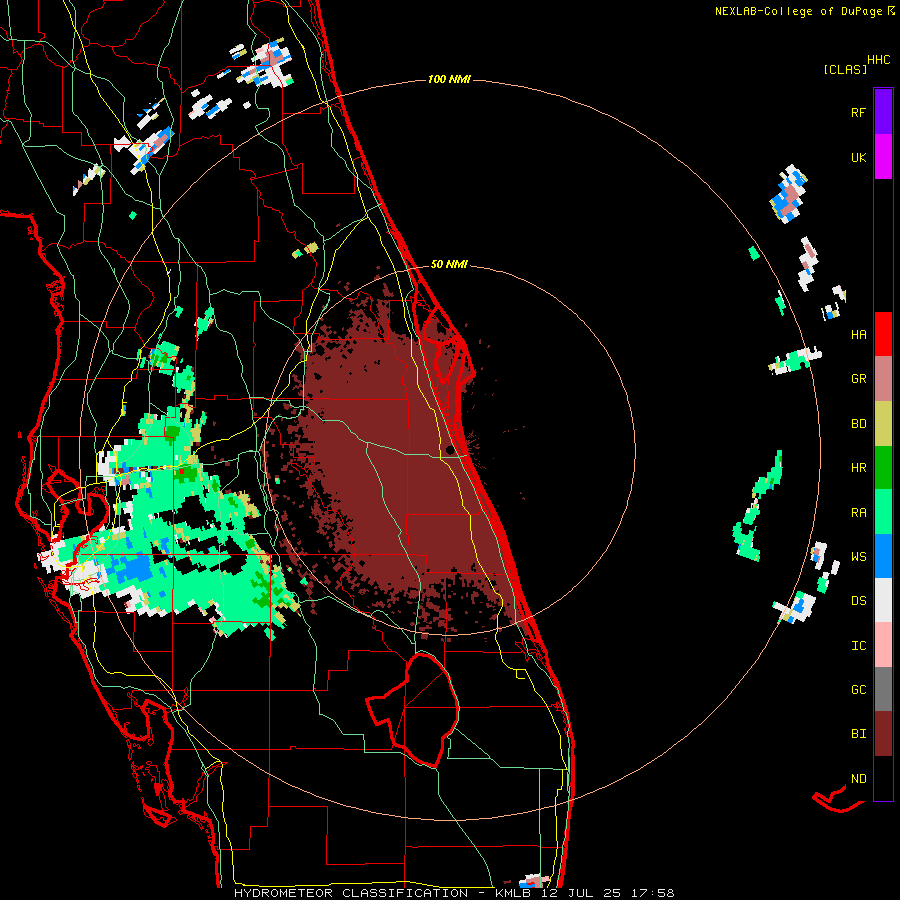
Task: Click the 50 NMI range ring label
Action: point(449,264)
